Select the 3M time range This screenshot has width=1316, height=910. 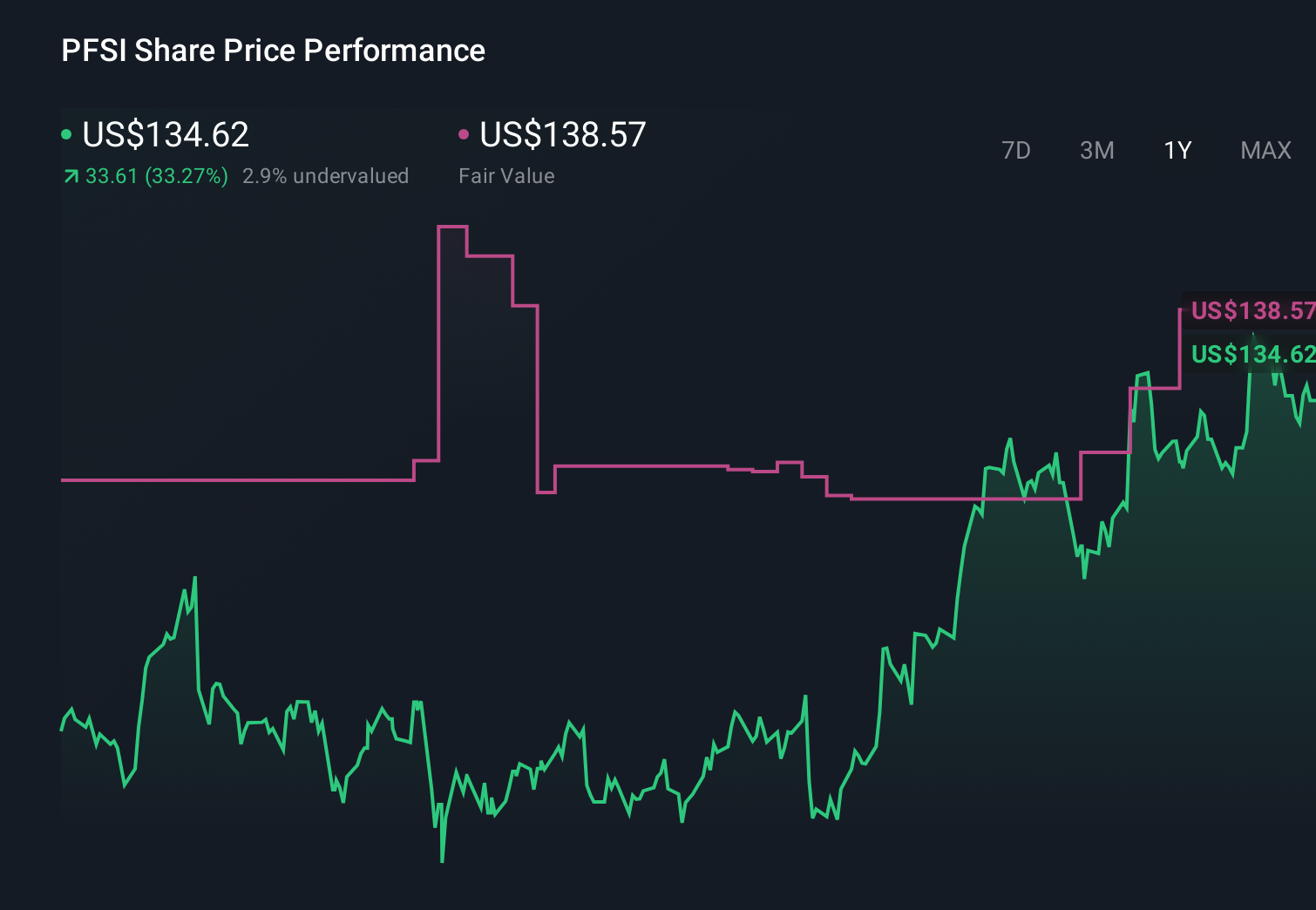click(1096, 150)
